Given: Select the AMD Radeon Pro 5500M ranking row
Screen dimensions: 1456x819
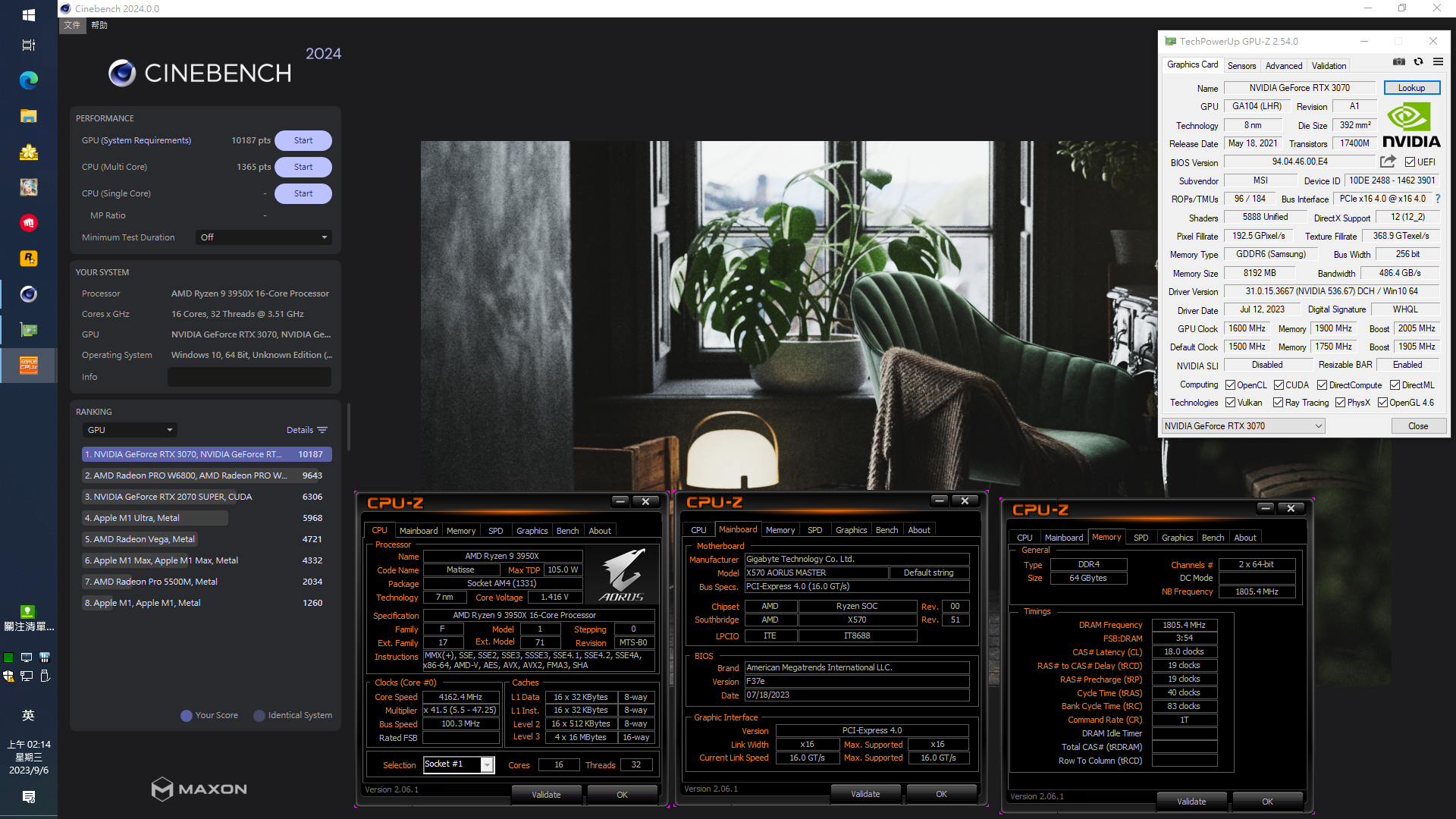Looking at the screenshot, I should [x=206, y=582].
